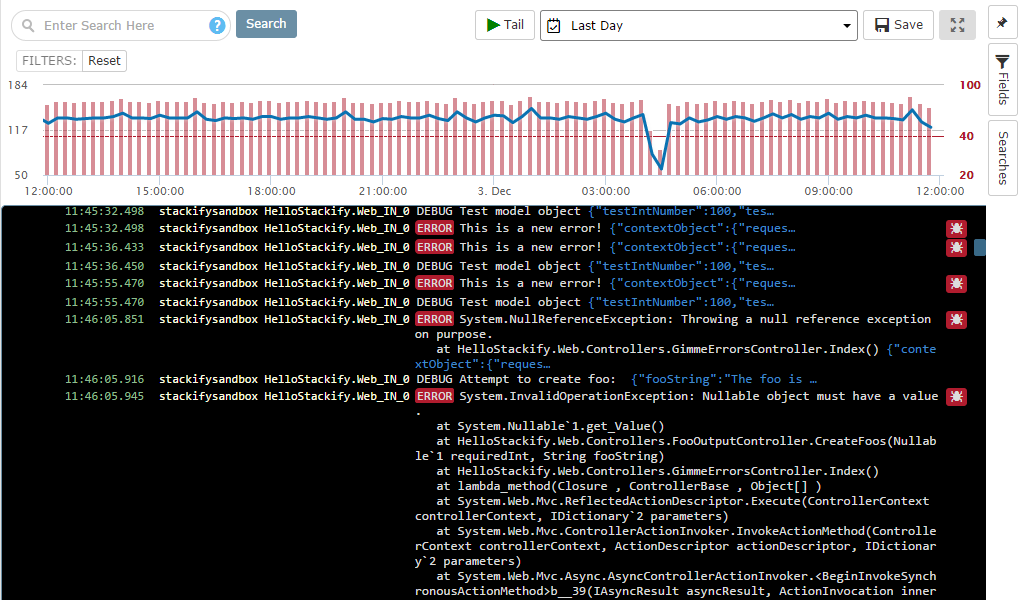Click the fullscreen expand icon button
This screenshot has width=1020, height=600.
[x=957, y=25]
